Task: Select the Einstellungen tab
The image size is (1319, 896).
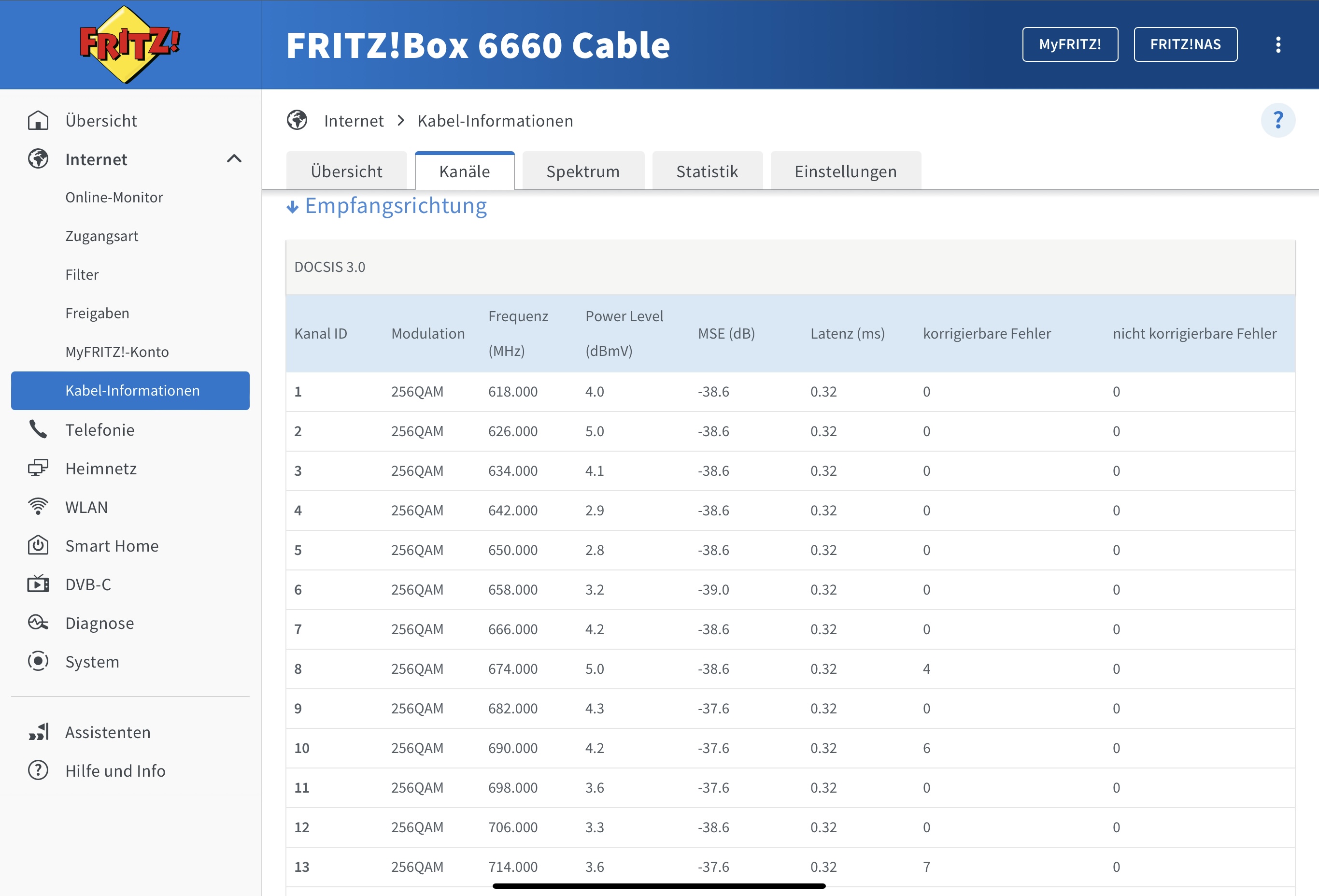Action: pyautogui.click(x=845, y=171)
